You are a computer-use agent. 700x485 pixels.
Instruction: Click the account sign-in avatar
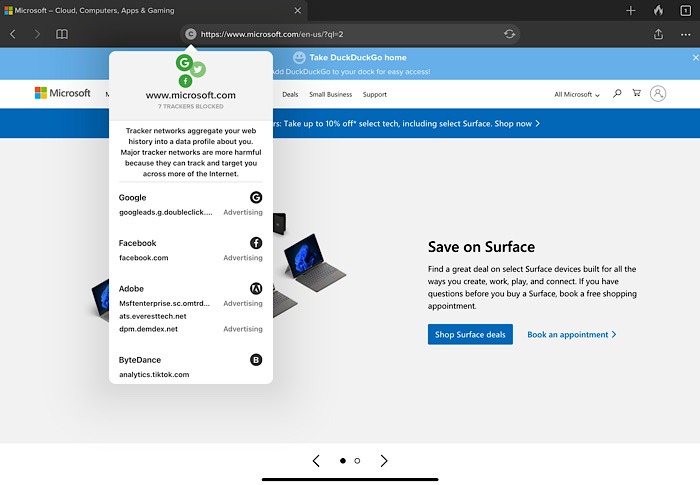click(658, 93)
